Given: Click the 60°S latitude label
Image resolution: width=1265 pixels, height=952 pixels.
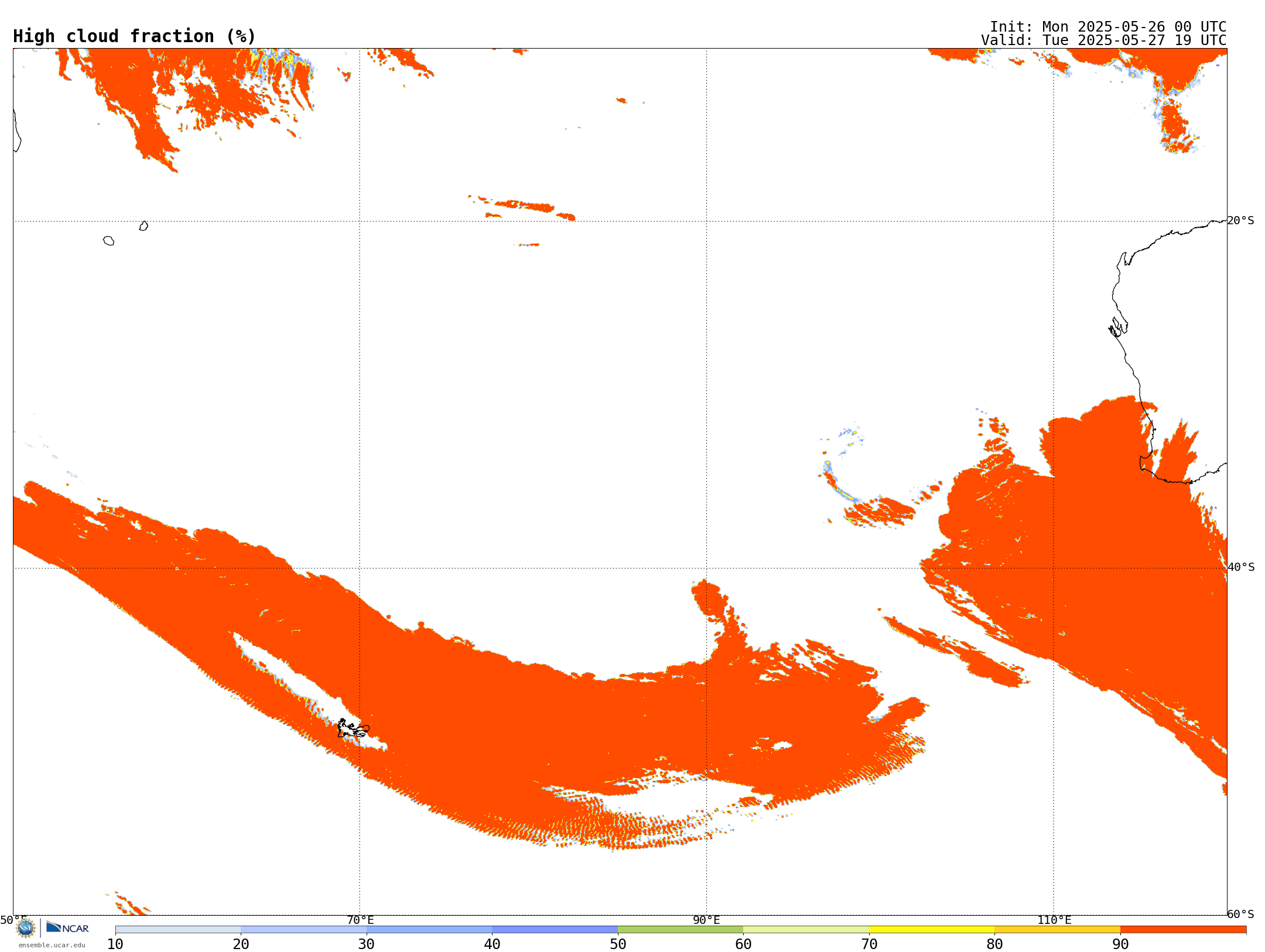Looking at the screenshot, I should (1241, 914).
